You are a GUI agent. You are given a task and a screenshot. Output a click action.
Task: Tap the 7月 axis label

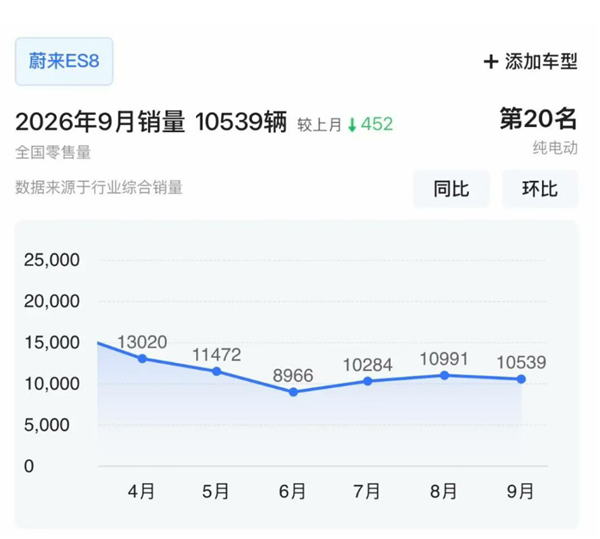[367, 491]
